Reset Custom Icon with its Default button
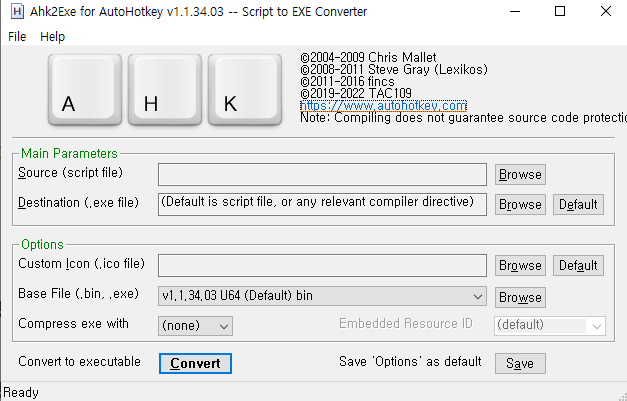Image resolution: width=627 pixels, height=401 pixels. (578, 266)
